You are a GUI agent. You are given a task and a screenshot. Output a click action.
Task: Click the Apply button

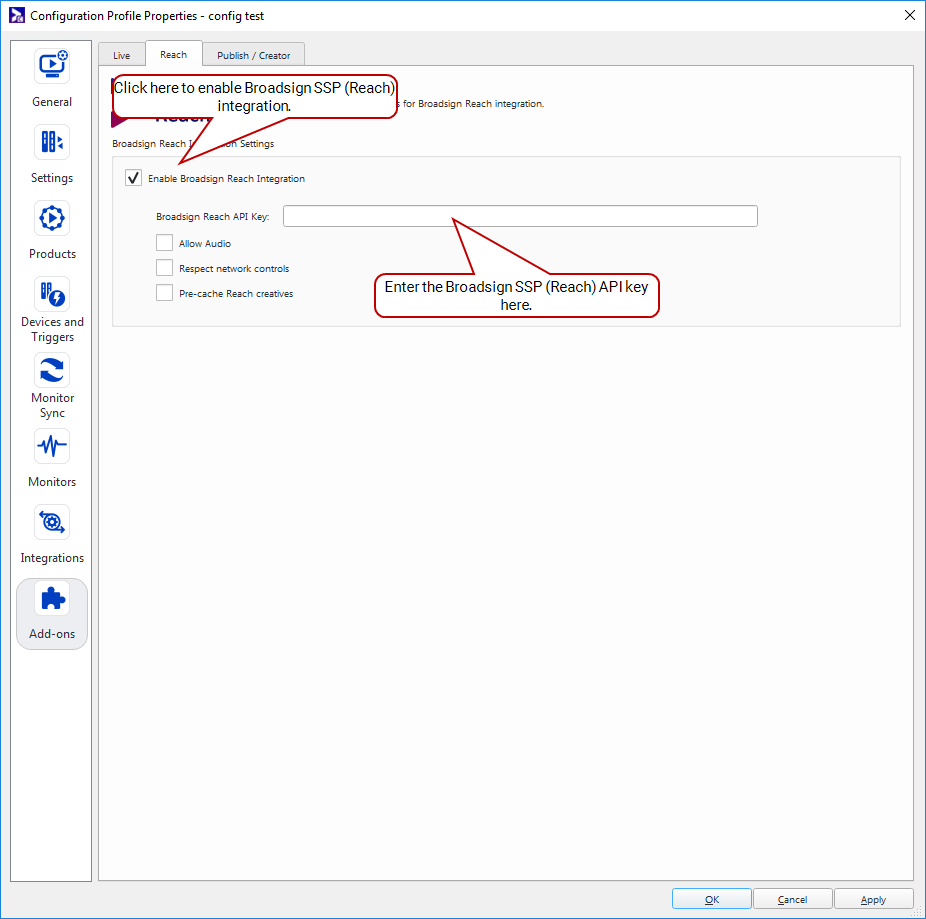point(873,899)
